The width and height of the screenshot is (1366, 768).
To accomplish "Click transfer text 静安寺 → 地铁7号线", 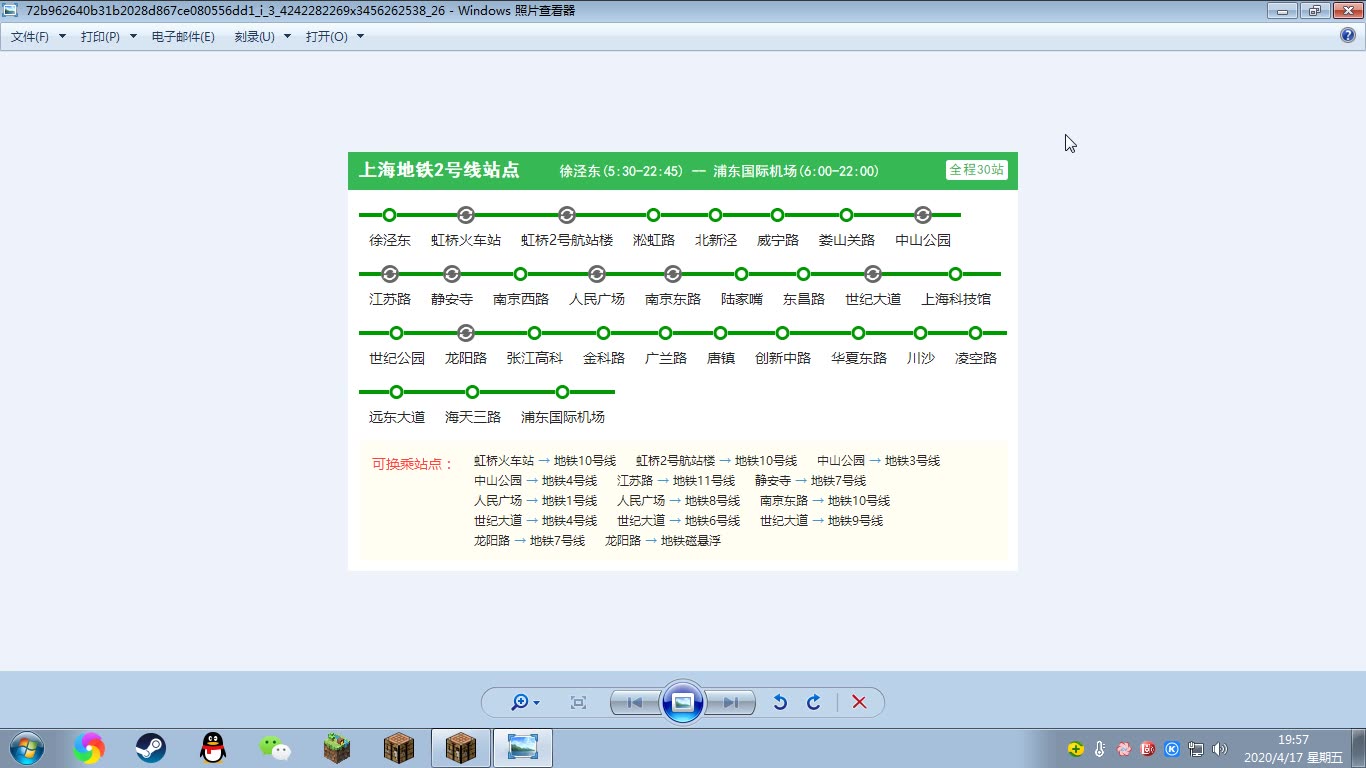I will (811, 481).
